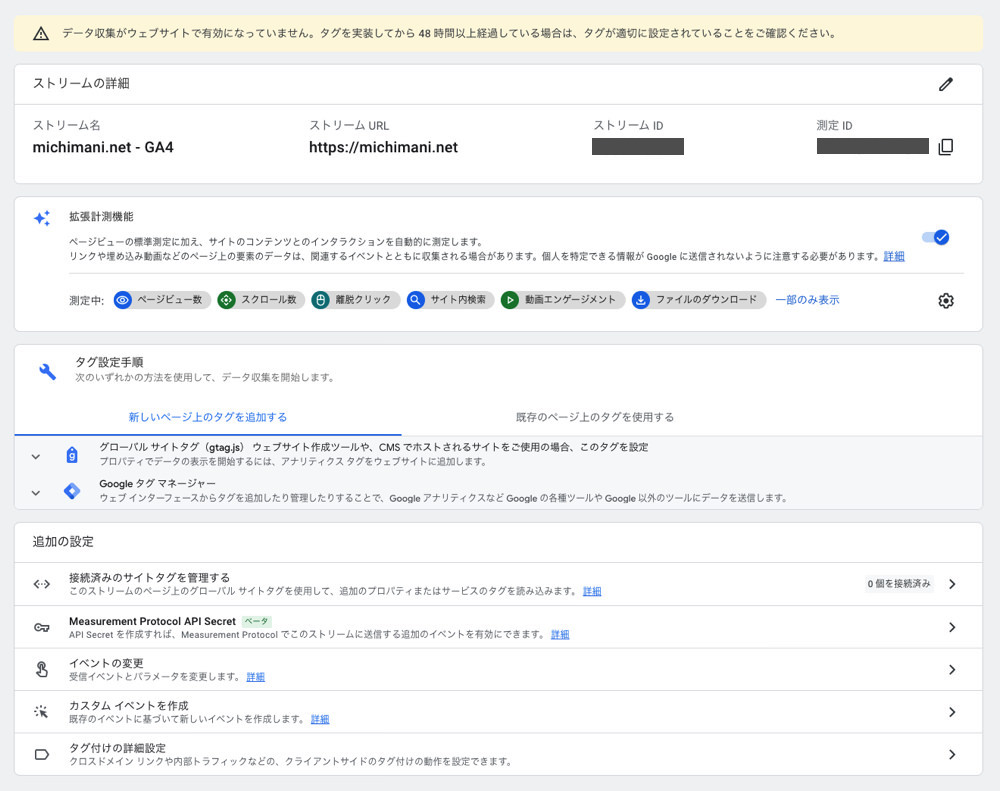This screenshot has height=791, width=1000.
Task: Open the 拡張計測機能 settings gear
Action: pos(945,299)
